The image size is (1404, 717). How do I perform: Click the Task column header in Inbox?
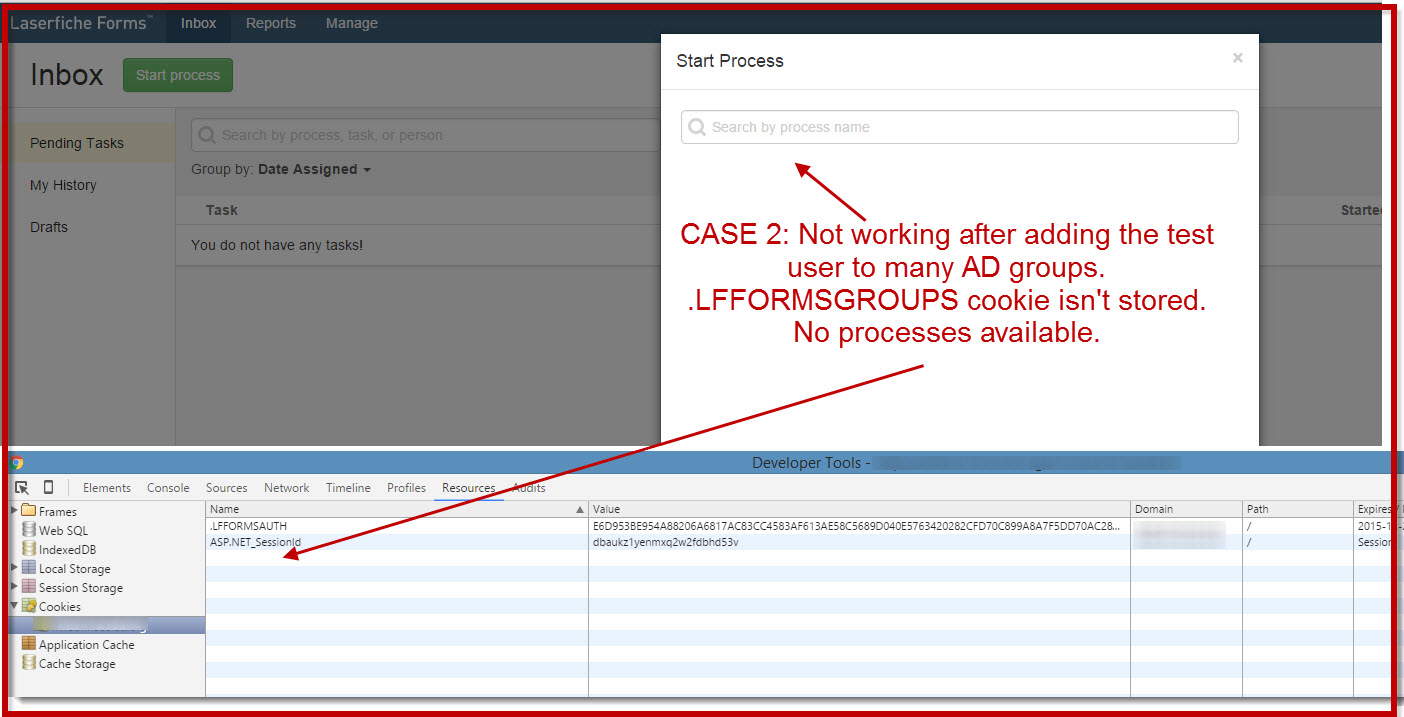(x=222, y=210)
